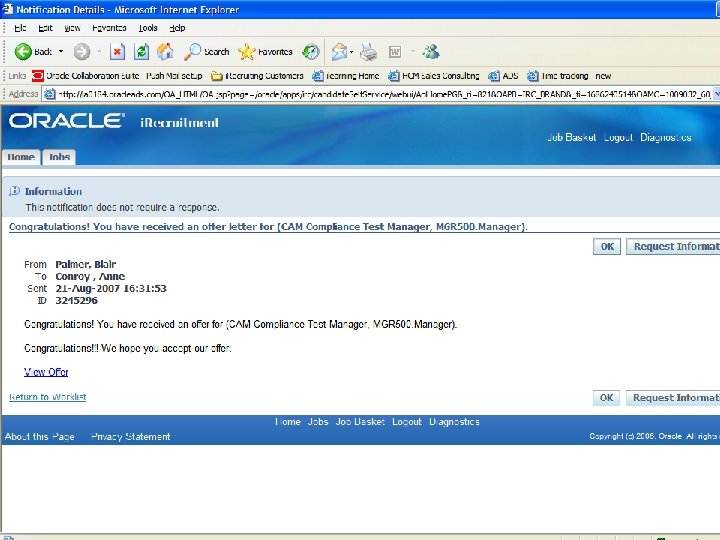This screenshot has height=540, width=720.
Task: Open Favorites star in toolbar
Action: [265, 51]
